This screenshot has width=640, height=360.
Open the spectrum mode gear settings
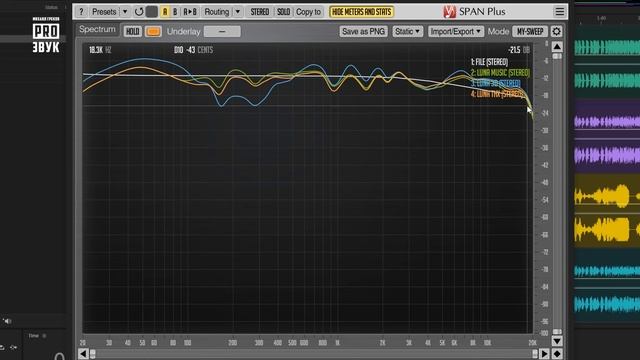556,31
